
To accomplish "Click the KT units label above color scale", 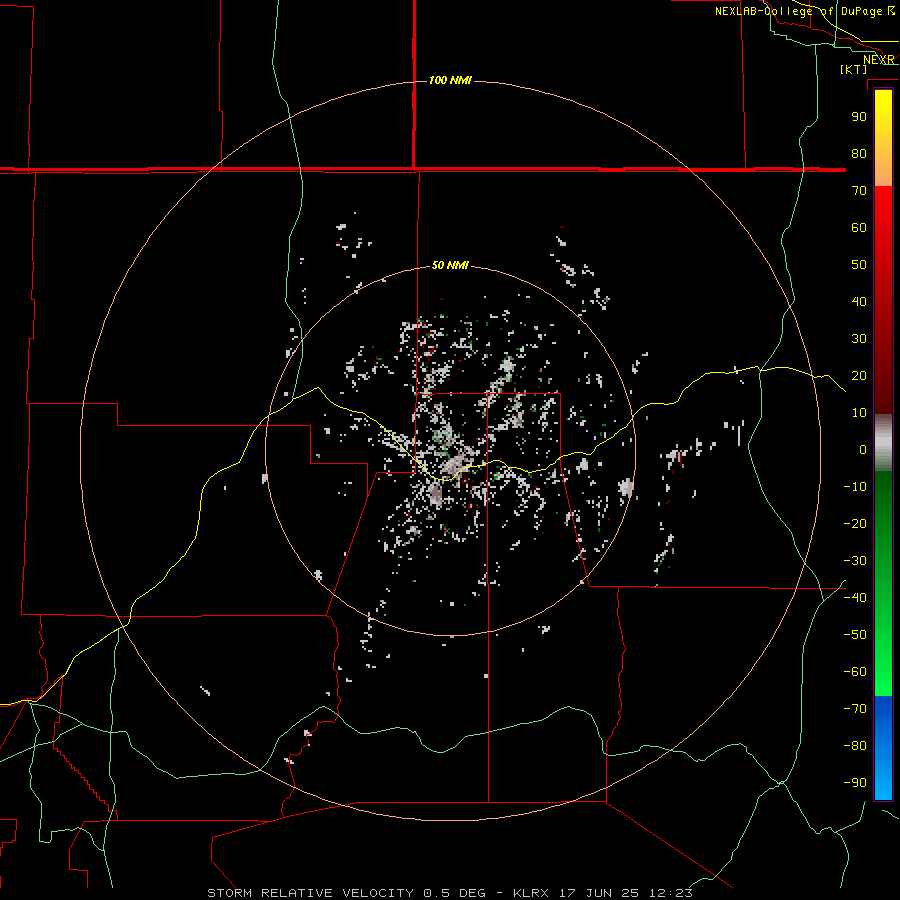I will tap(853, 69).
